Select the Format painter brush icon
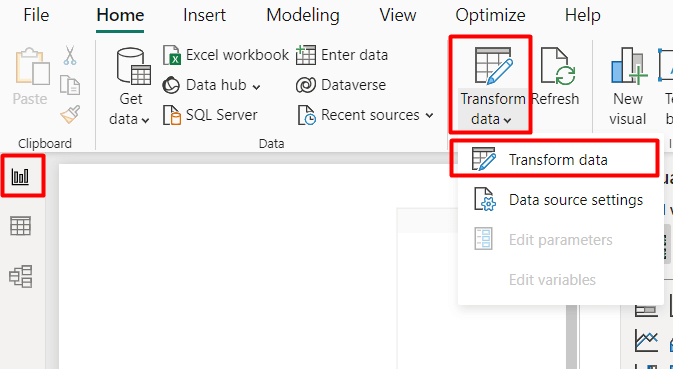The height and width of the screenshot is (369, 673). (70, 115)
